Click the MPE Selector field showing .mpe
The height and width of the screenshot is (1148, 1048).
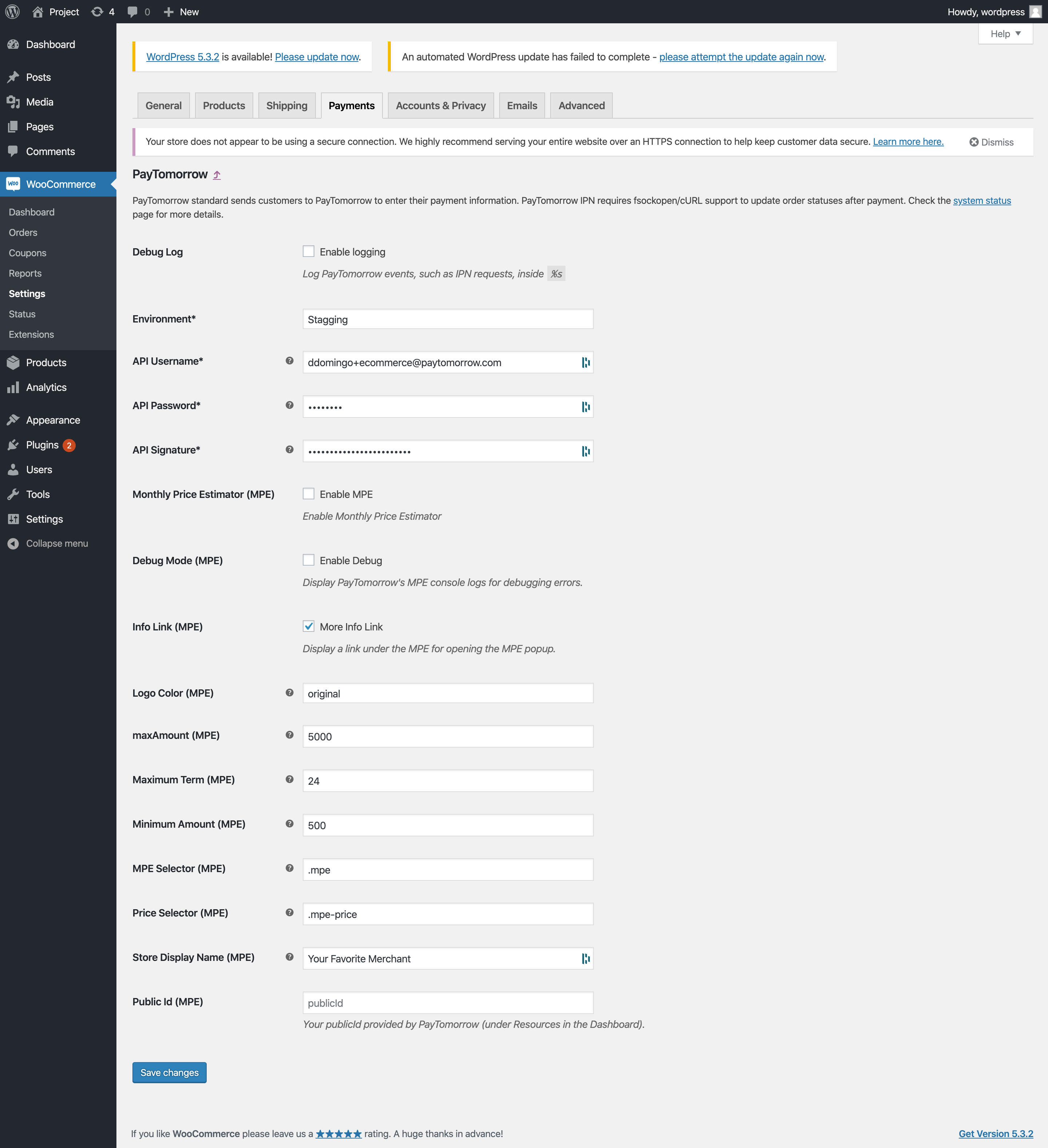click(448, 870)
